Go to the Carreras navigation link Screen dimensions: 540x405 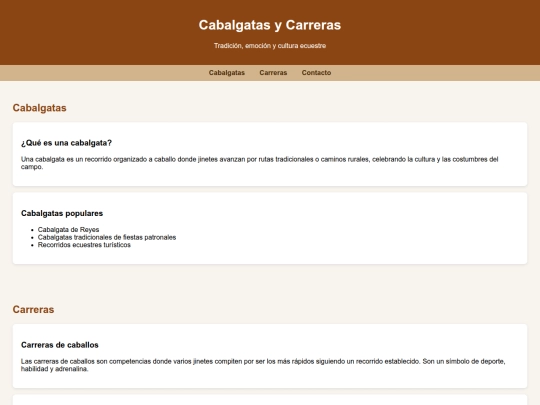tap(273, 73)
